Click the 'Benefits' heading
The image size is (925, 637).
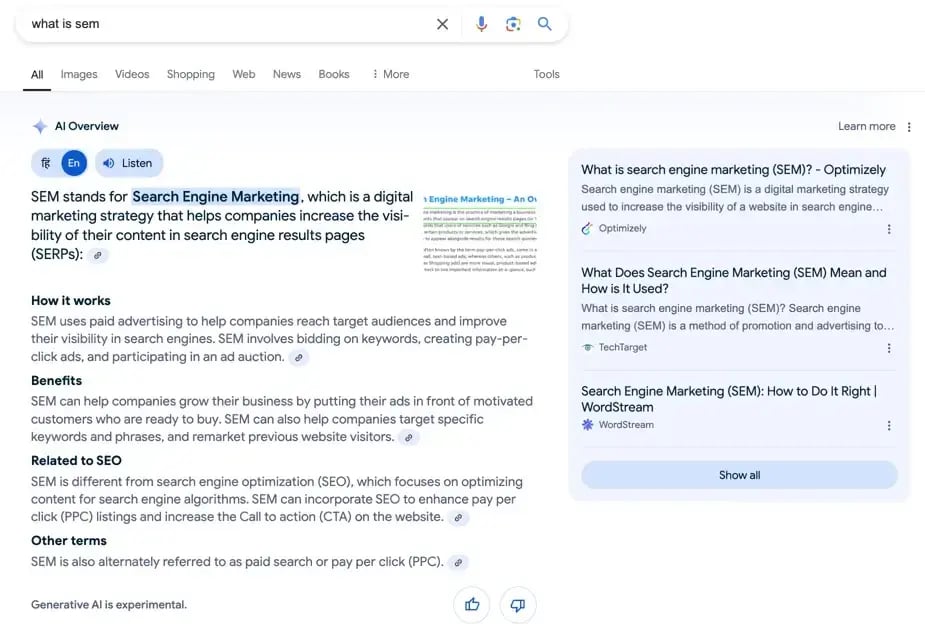[57, 381]
